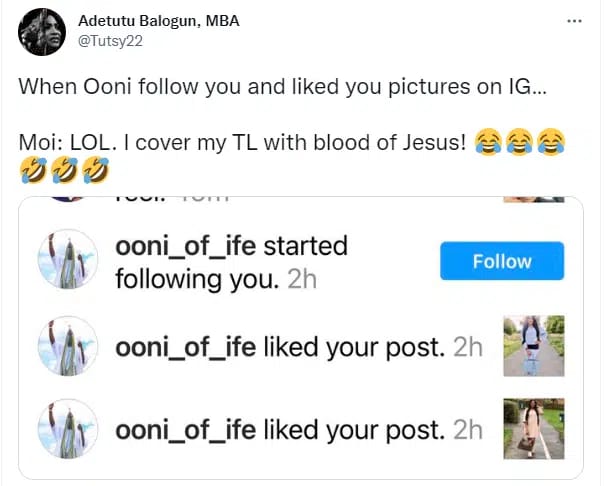The width and height of the screenshot is (611, 486).
Task: Click the cropped avatar at the screenshot's top-left
Action: (x=65, y=199)
